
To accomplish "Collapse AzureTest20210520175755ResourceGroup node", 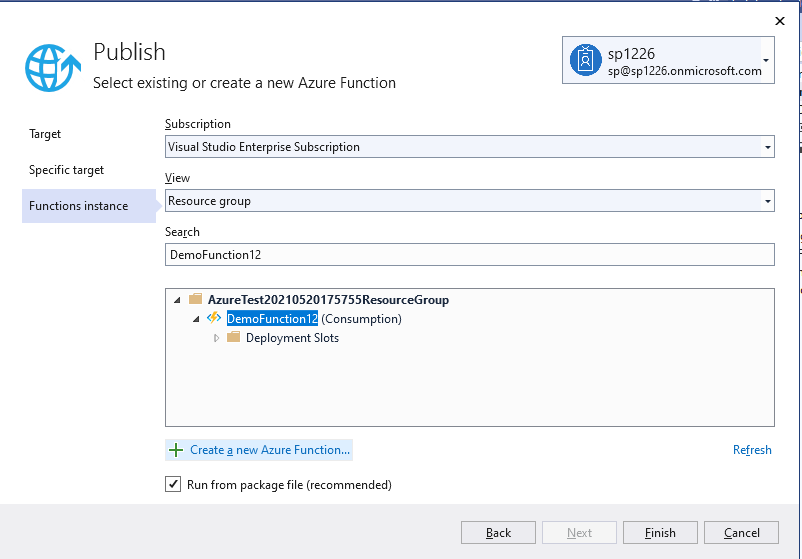I will 177,300.
